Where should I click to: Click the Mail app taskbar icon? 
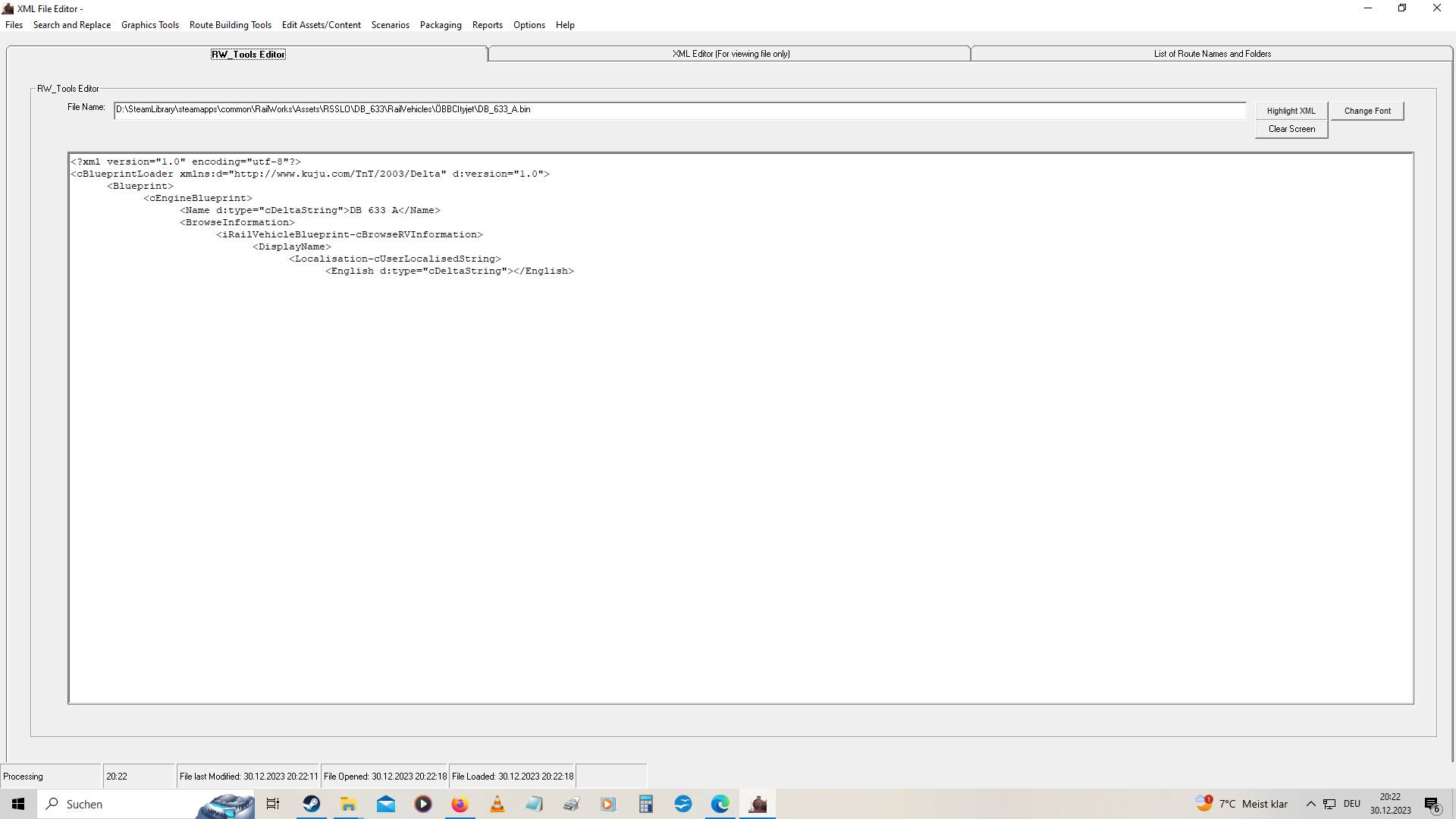386,804
